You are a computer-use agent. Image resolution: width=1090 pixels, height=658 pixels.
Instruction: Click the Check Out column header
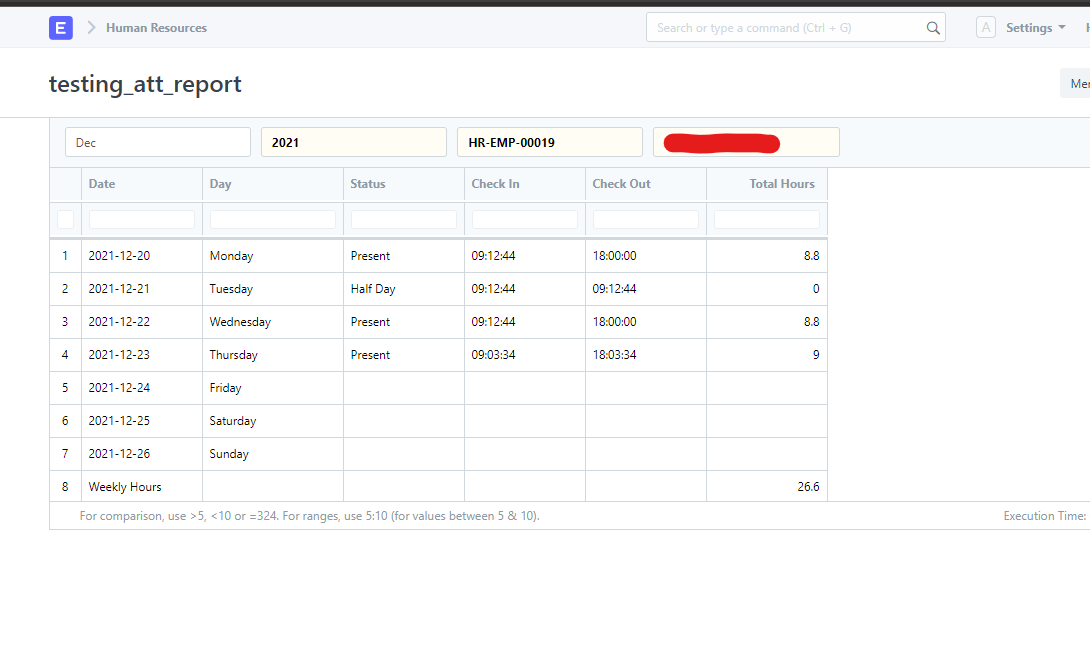[621, 184]
